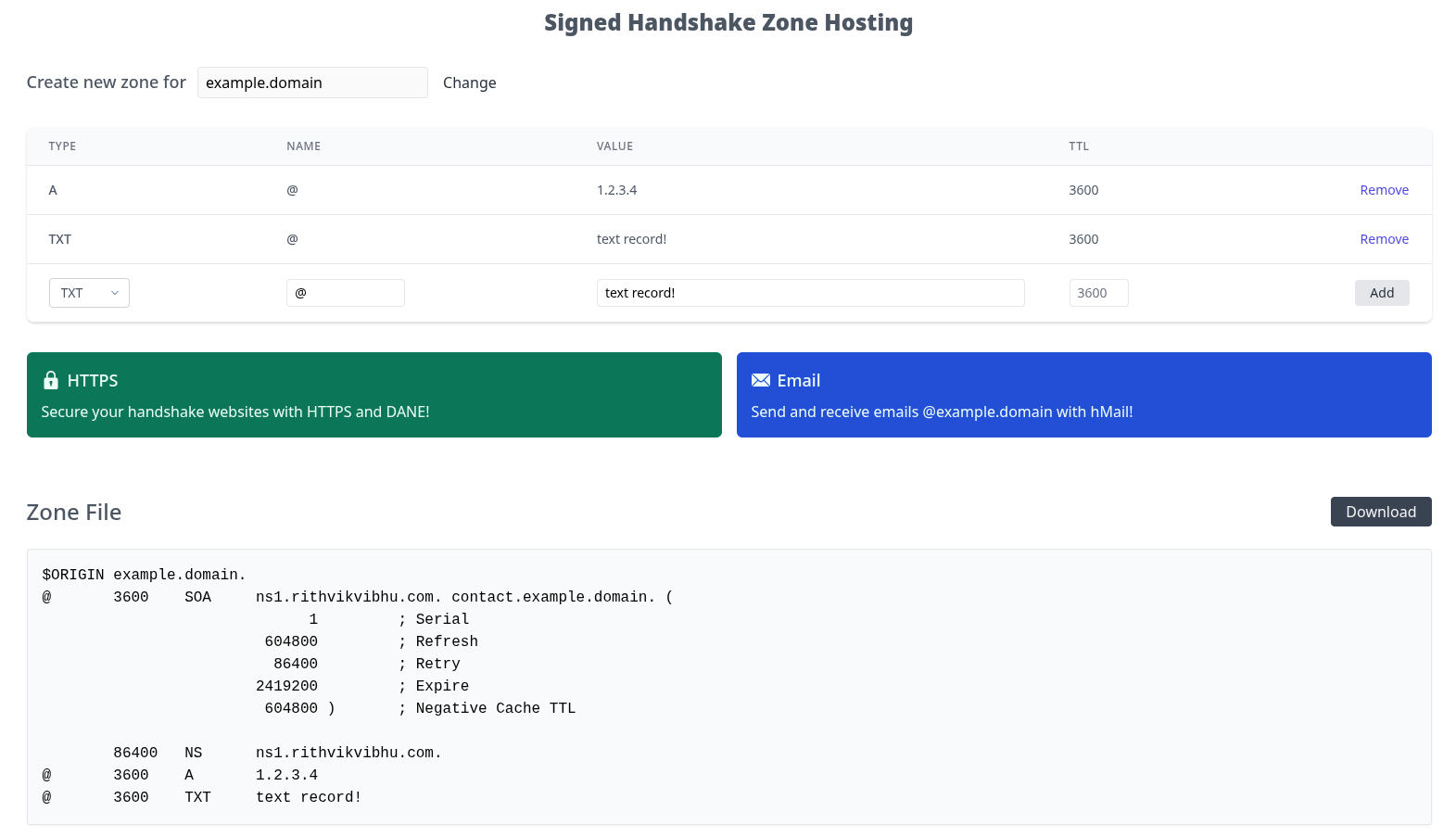
Task: Click the 1.2.3.4 value in A record row
Action: click(x=616, y=190)
